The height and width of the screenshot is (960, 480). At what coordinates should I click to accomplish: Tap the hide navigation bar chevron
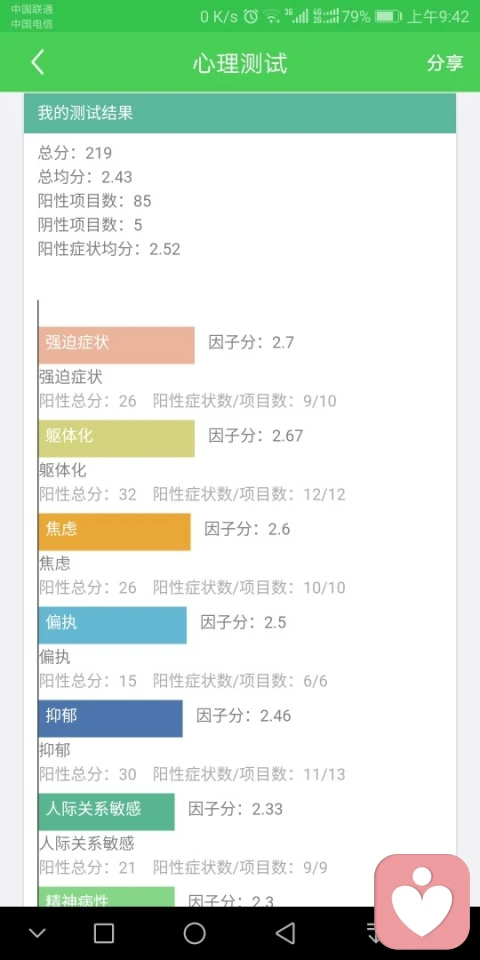click(x=37, y=933)
